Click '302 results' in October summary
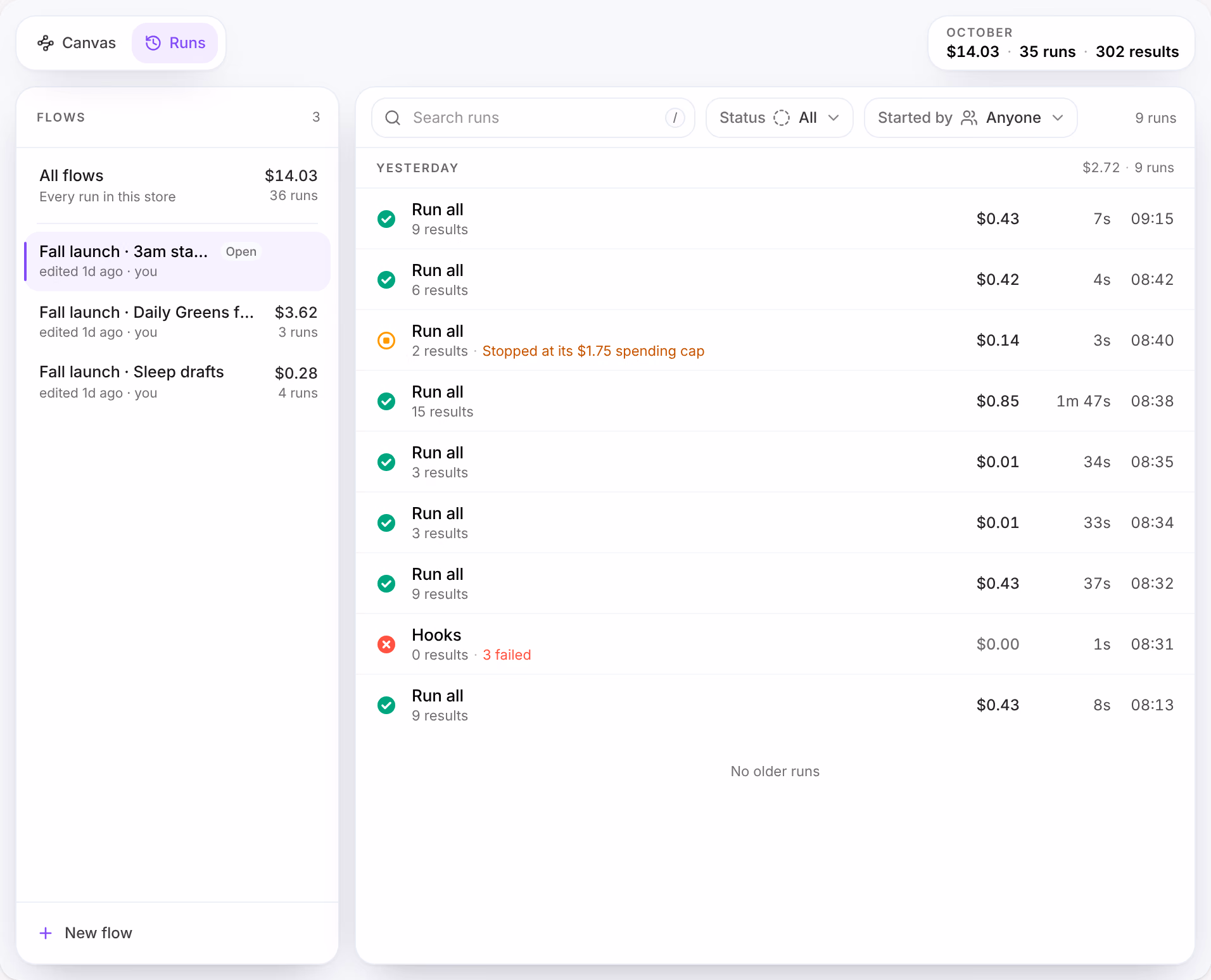Screen dimensions: 1211x980 tap(1137, 52)
